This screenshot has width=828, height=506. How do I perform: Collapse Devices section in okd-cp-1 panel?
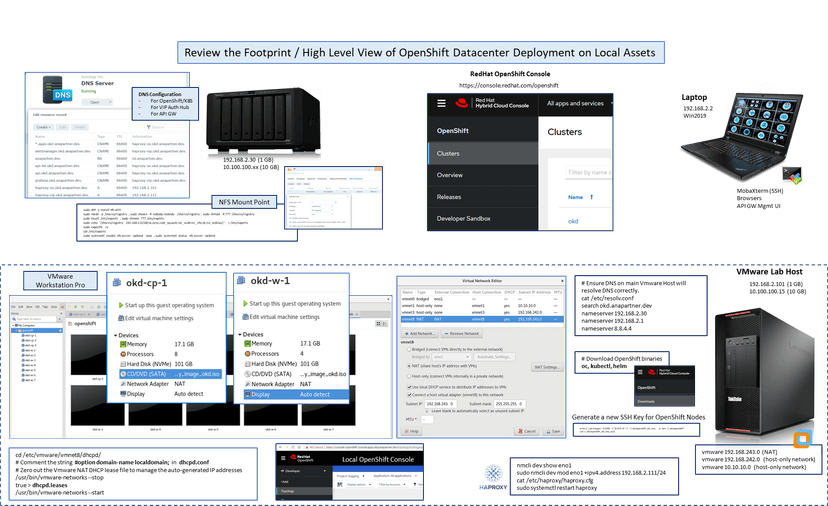(116, 334)
